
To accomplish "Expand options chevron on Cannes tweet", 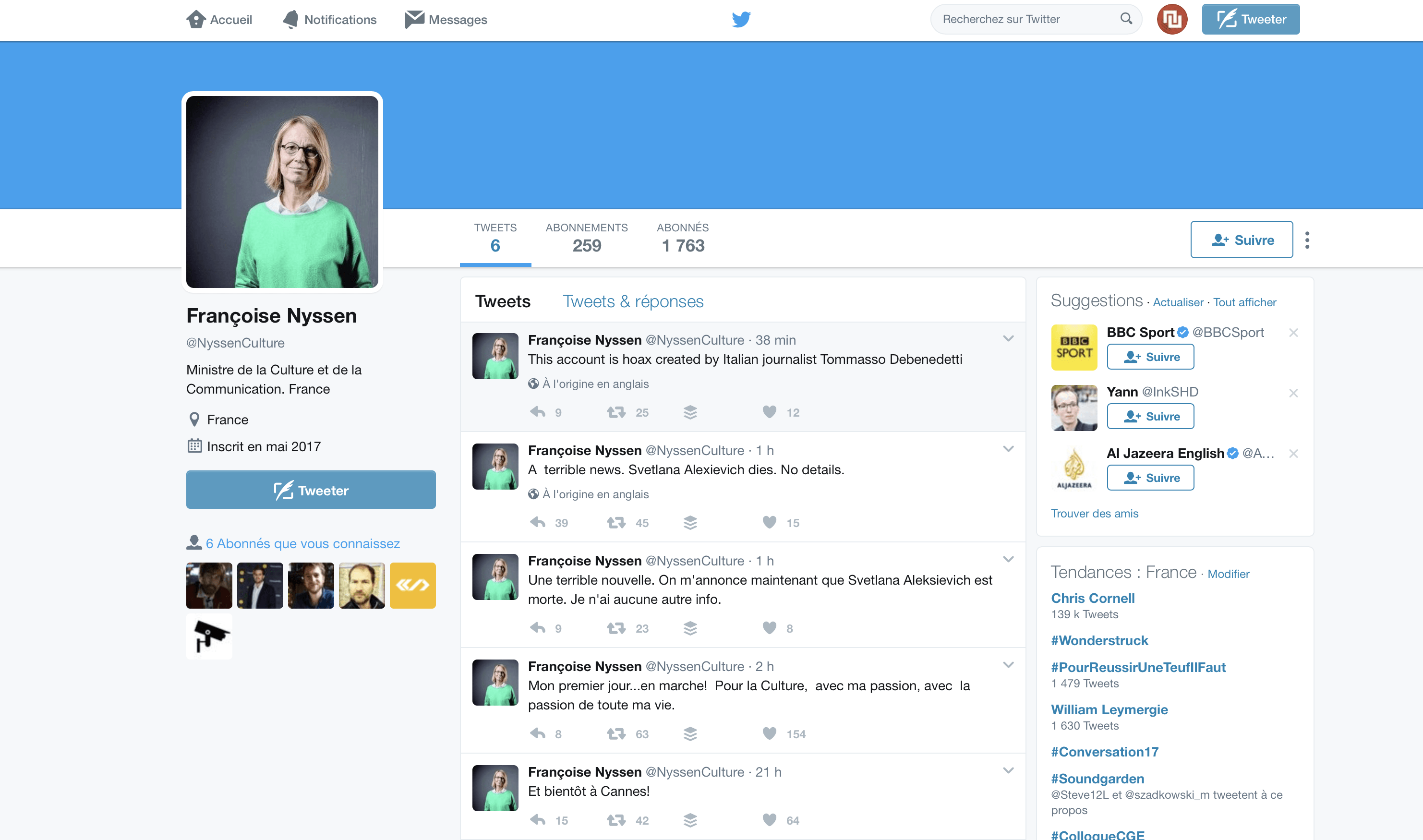I will click(x=1008, y=770).
